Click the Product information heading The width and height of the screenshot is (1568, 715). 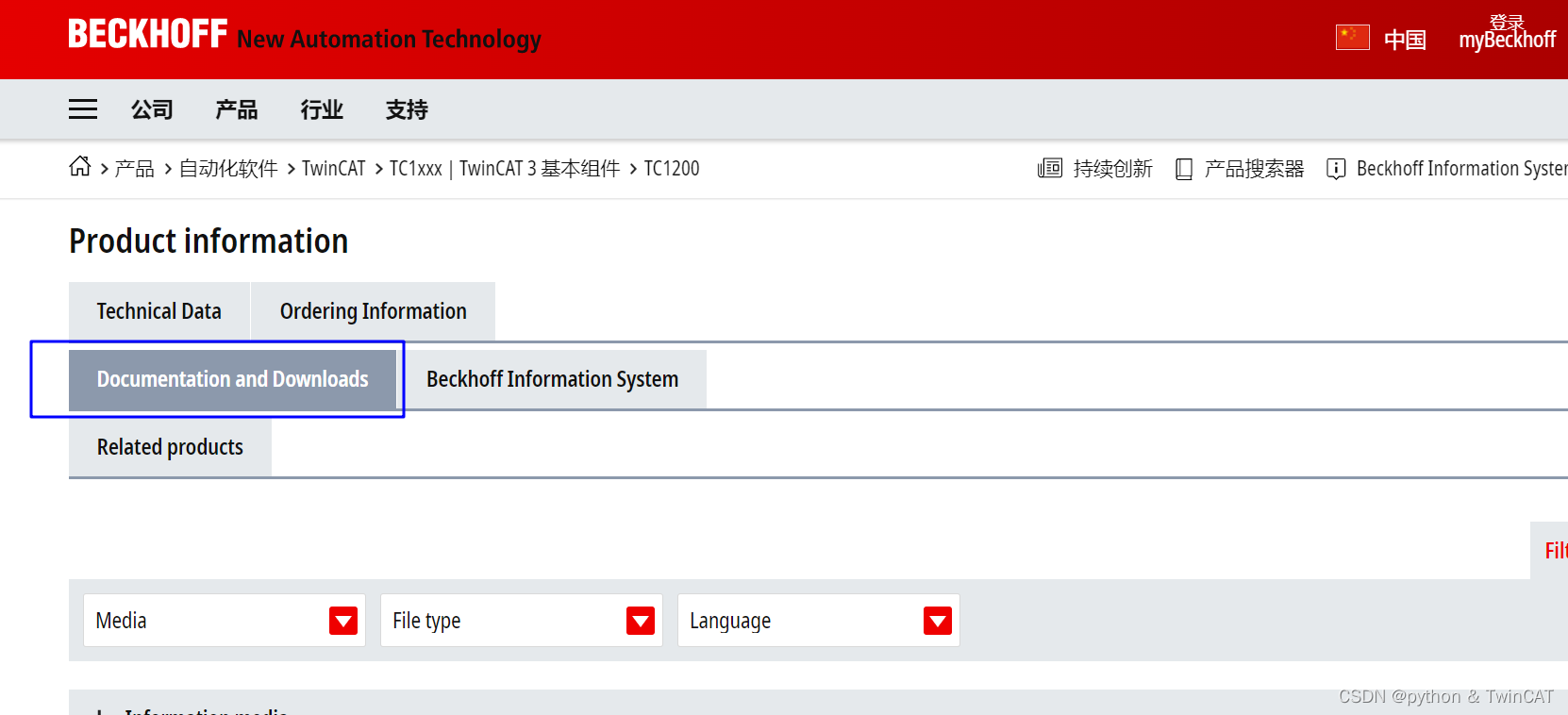(209, 241)
